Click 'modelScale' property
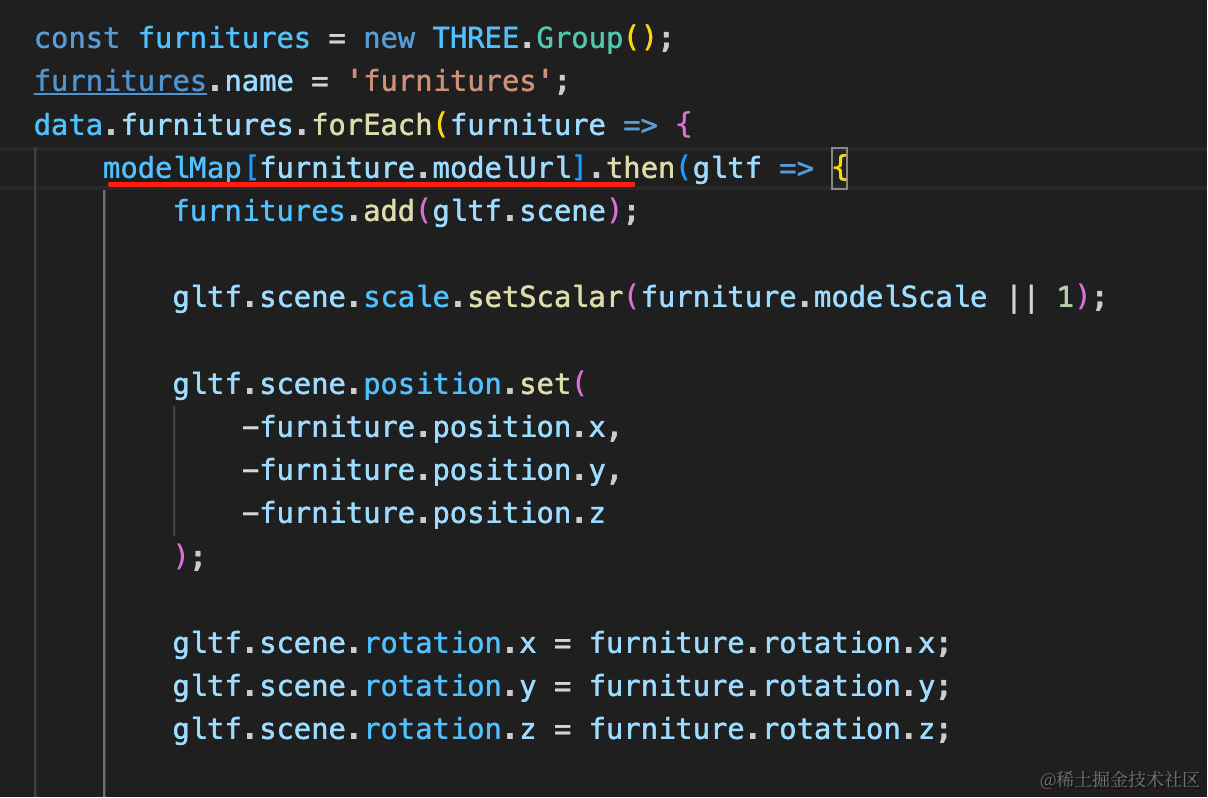This screenshot has height=798, width=1208. (x=900, y=297)
